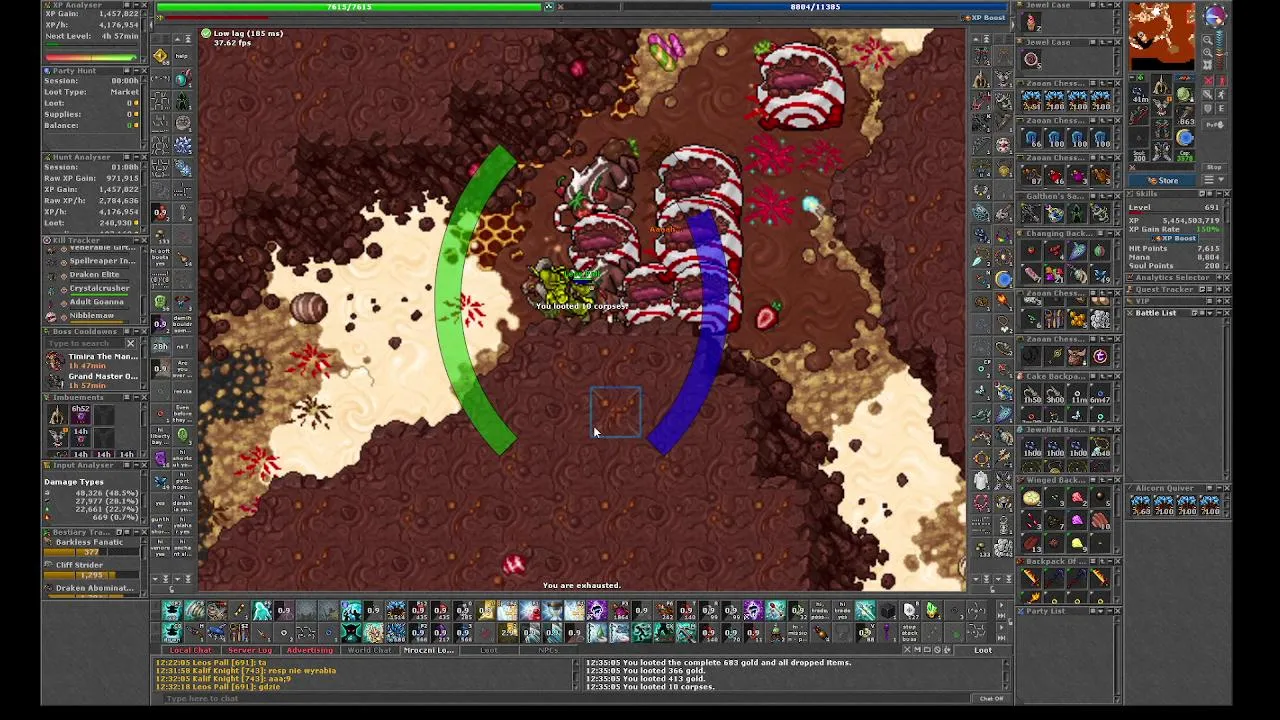Screen dimensions: 1280x720
Task: Click the Cliff Strider bestiary progress bar
Action: 93,575
